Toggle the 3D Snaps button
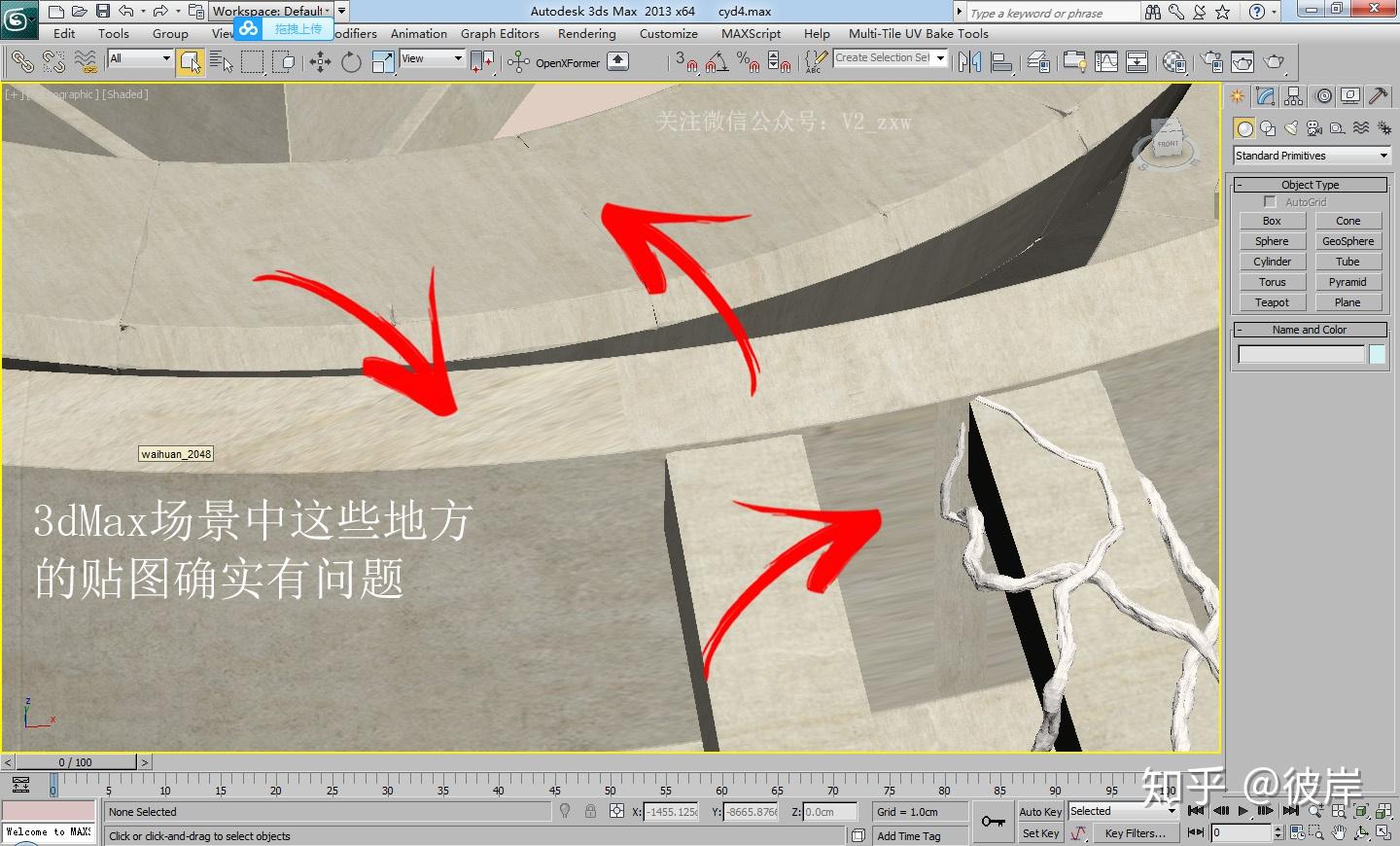1400x846 pixels. pyautogui.click(x=687, y=62)
